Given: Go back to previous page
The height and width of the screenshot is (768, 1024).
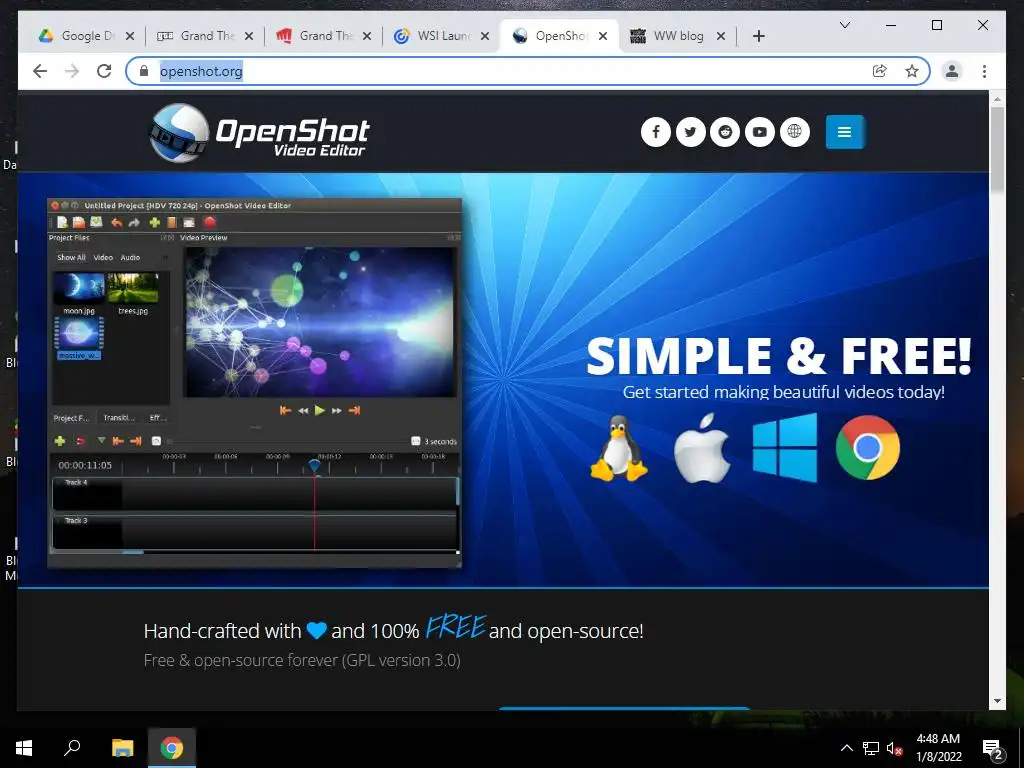Looking at the screenshot, I should tap(40, 71).
